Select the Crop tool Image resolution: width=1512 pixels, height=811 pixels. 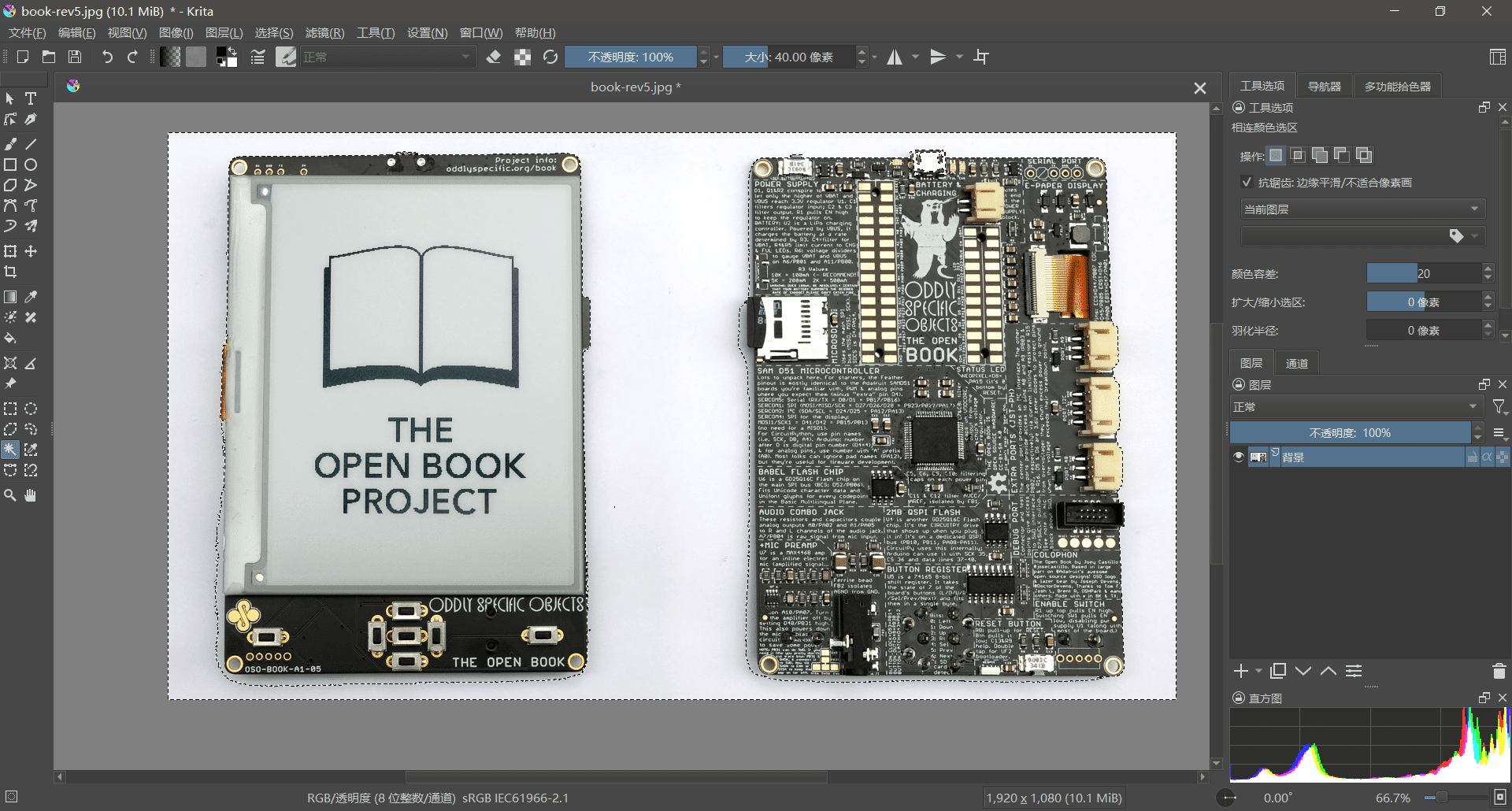(10, 272)
